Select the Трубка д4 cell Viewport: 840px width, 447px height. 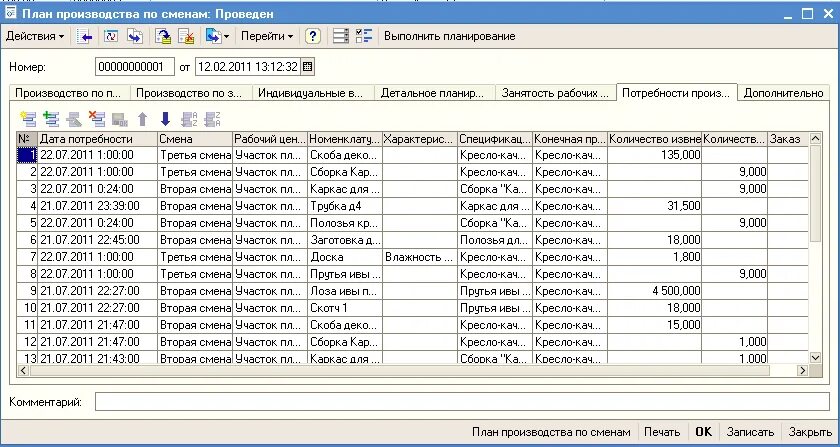tap(345, 206)
